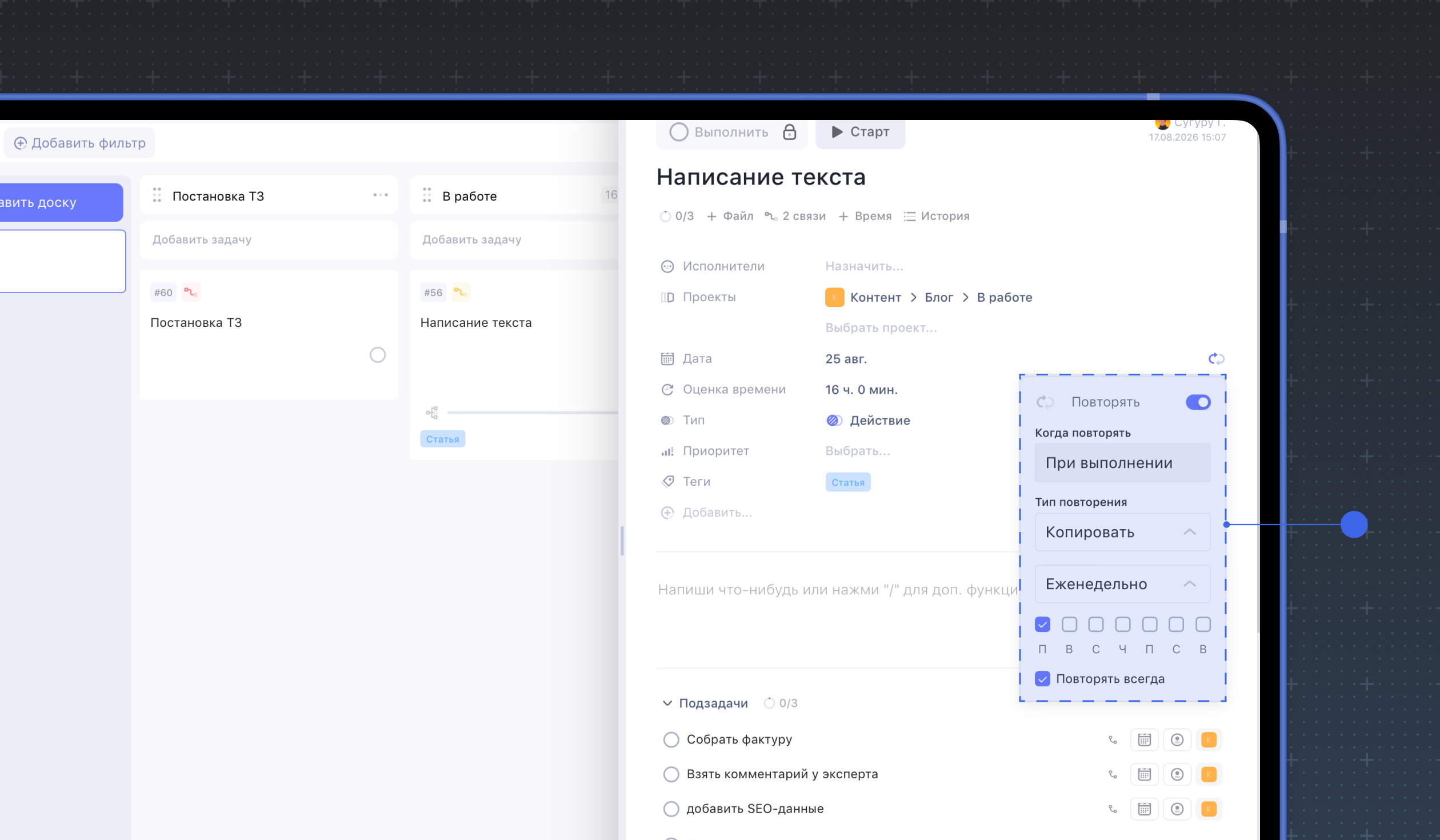Click subtask progress bar on Написание текста card

pyautogui.click(x=533, y=413)
